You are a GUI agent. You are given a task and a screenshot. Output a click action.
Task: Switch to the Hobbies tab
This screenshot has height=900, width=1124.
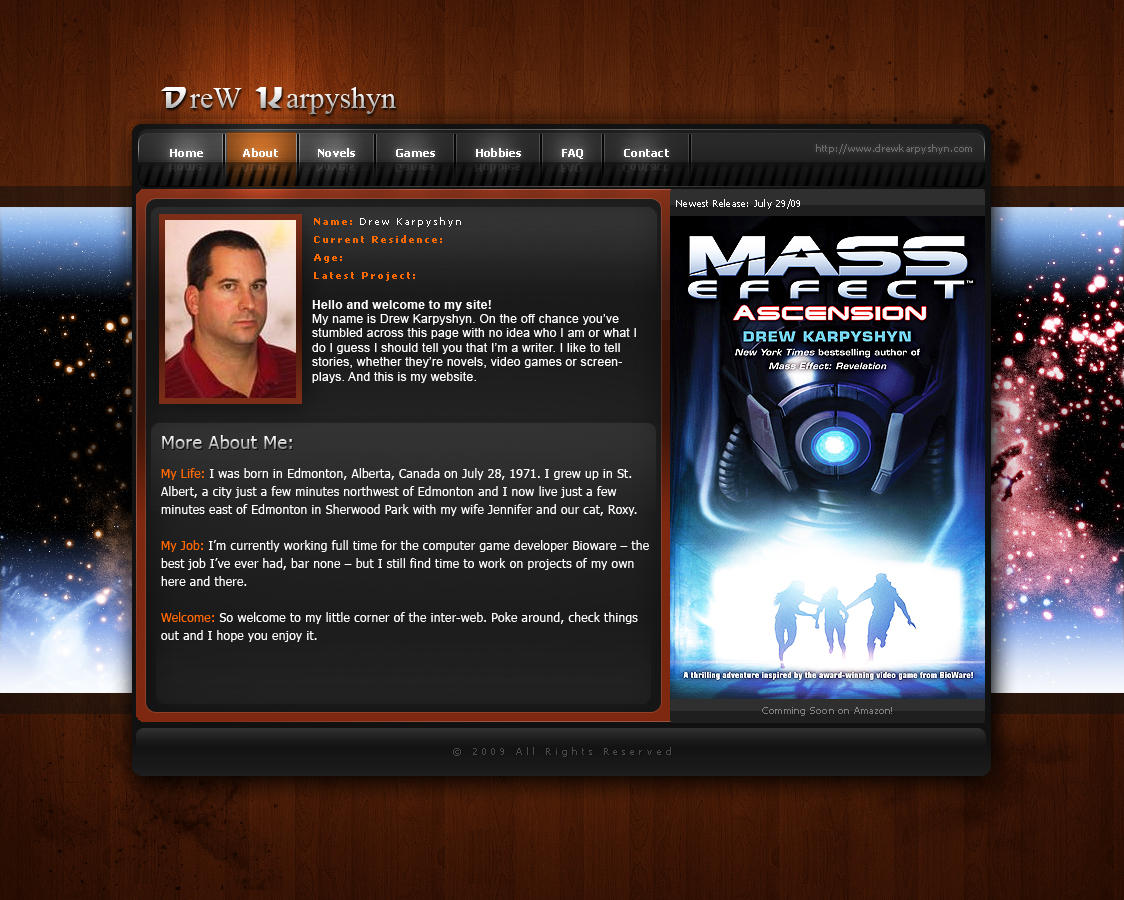pos(498,153)
